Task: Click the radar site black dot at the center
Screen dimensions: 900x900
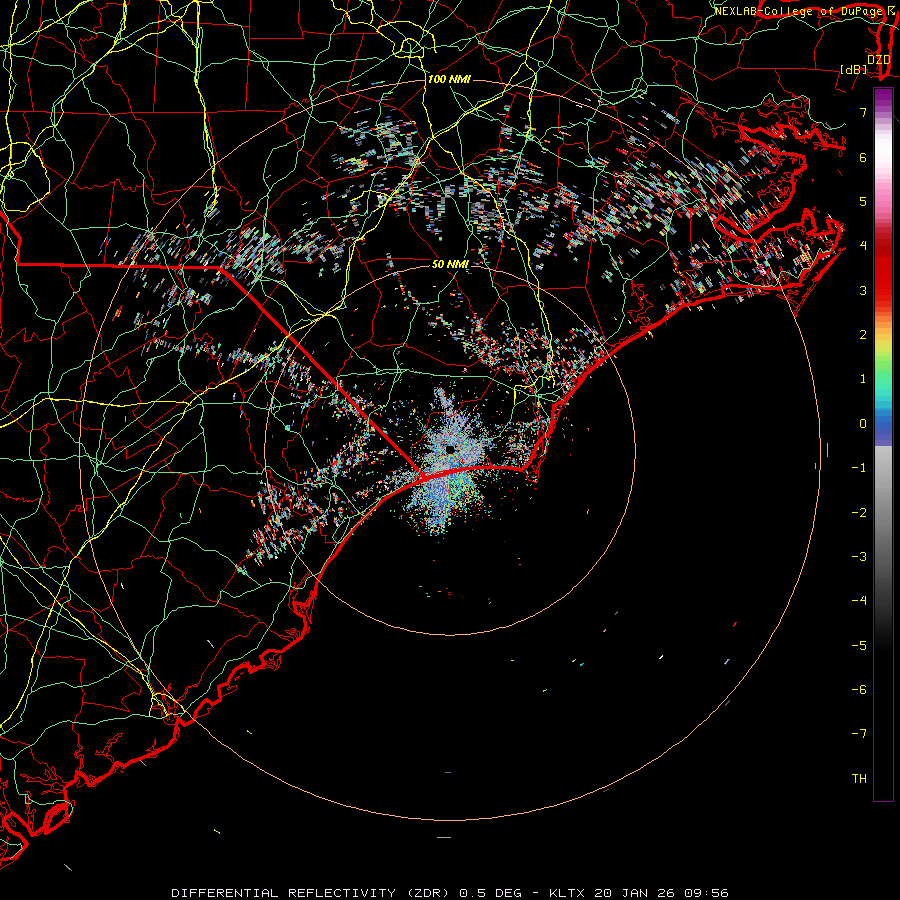Action: pyautogui.click(x=450, y=449)
